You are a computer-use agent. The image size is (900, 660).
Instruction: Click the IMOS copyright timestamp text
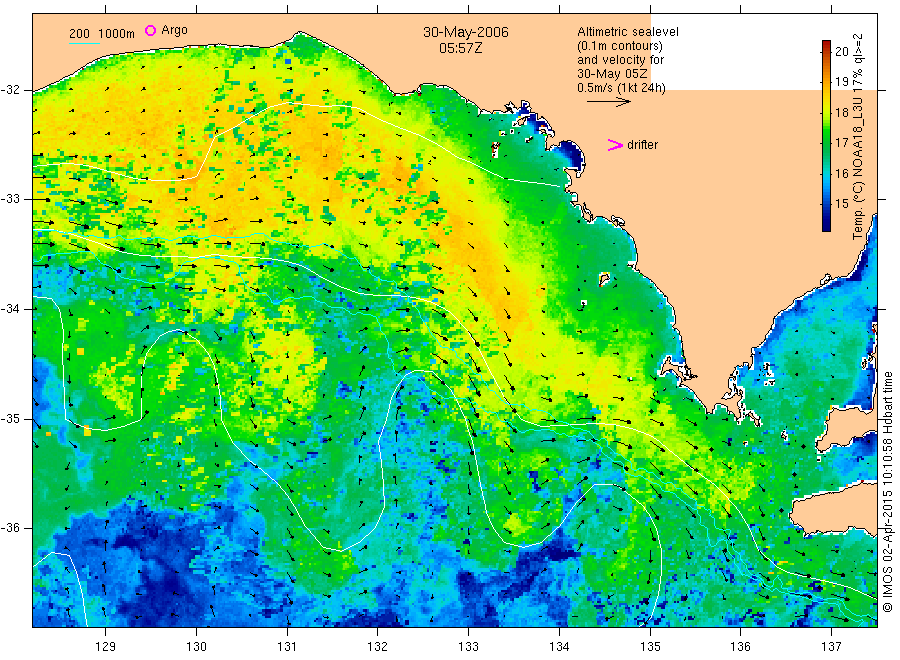(887, 492)
